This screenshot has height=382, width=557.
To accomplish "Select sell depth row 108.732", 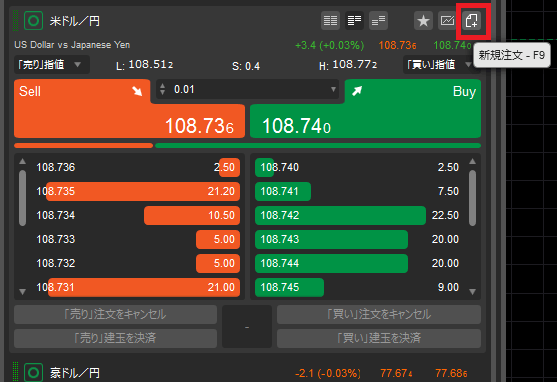I will coord(138,263).
